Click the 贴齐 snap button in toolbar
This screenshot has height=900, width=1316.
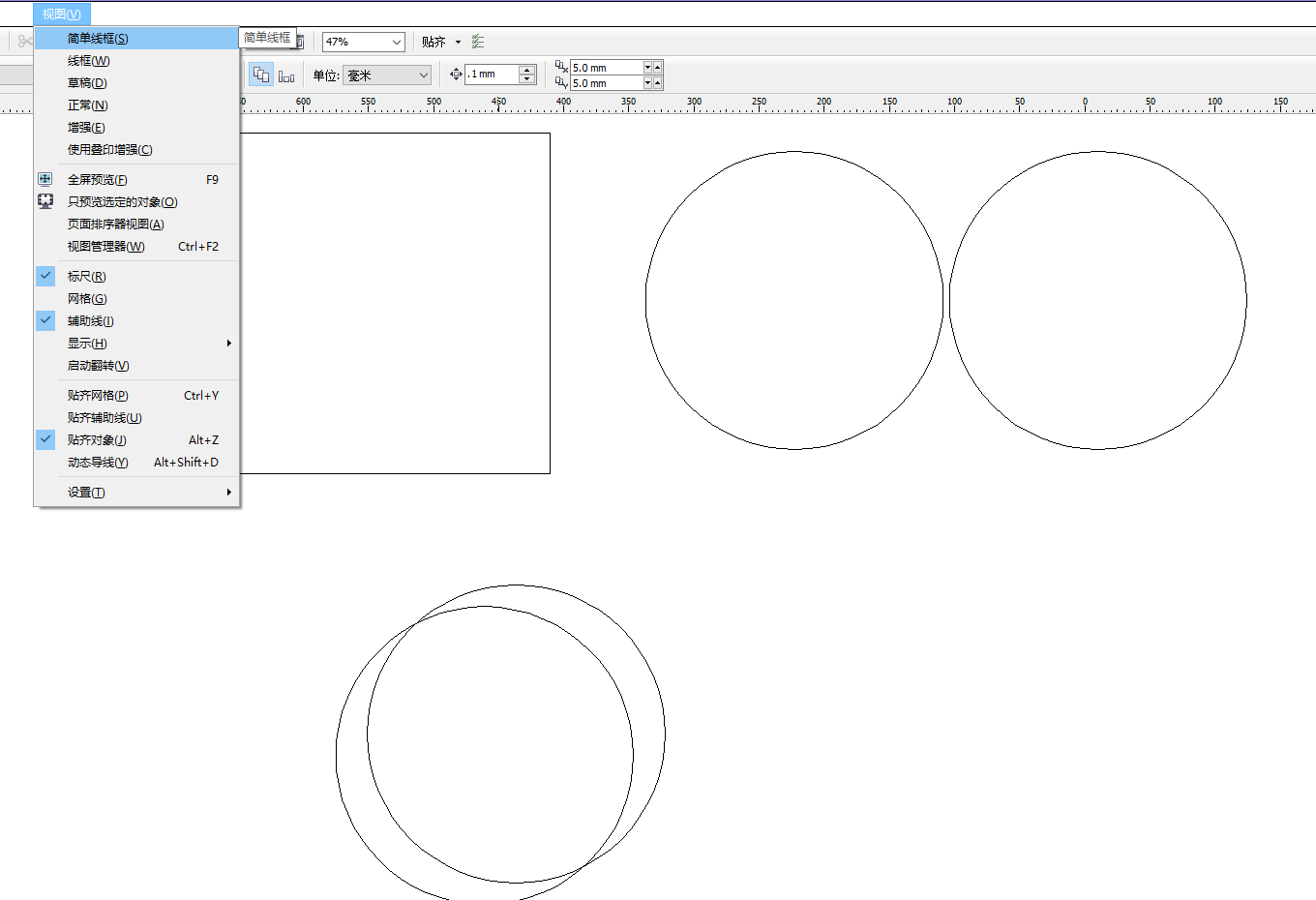(434, 42)
